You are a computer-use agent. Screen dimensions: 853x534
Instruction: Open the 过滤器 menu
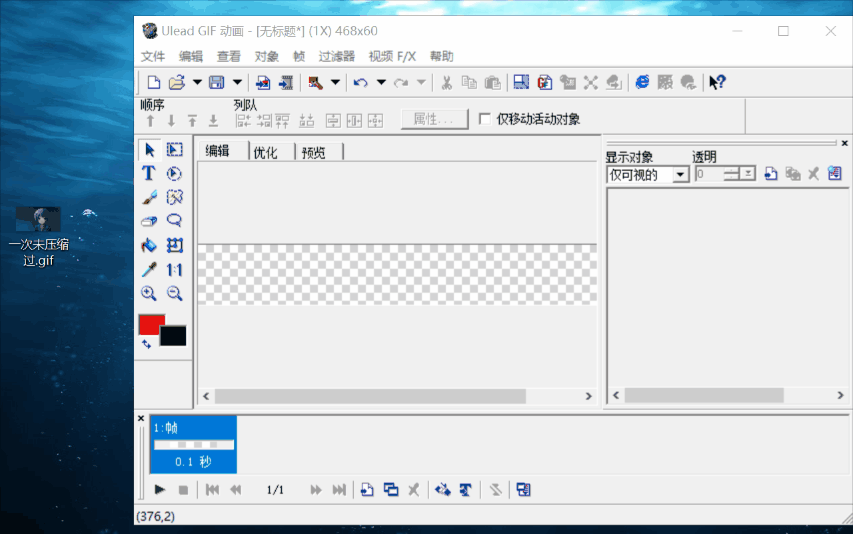click(x=336, y=56)
